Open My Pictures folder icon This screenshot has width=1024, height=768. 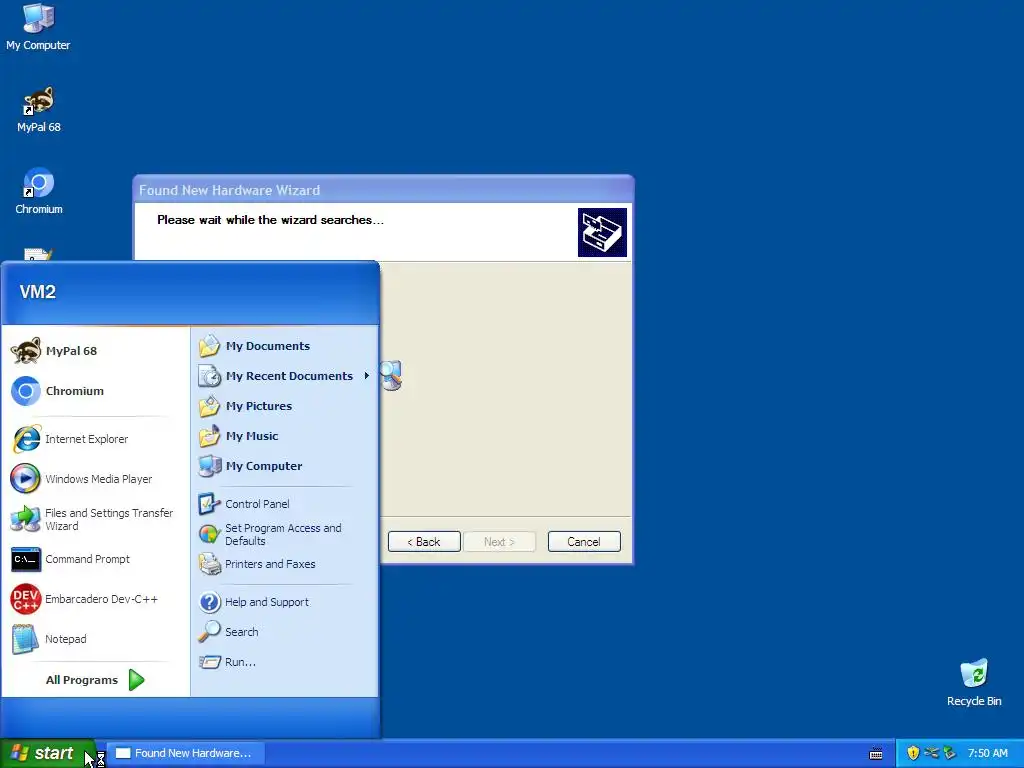(x=210, y=406)
